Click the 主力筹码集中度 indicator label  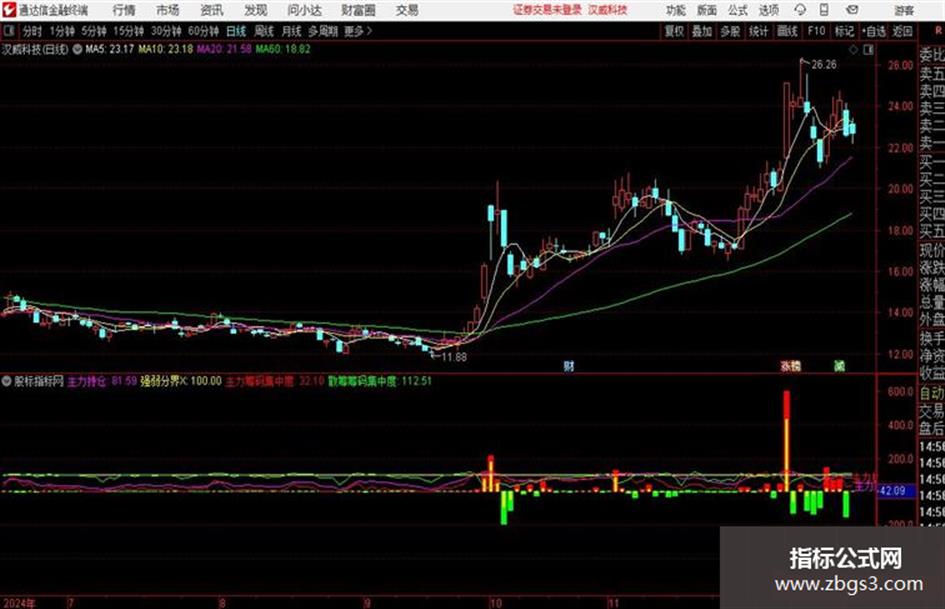point(260,381)
